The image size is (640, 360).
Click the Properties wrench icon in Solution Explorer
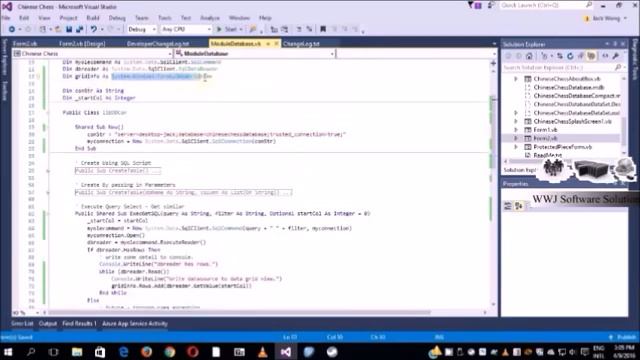coord(616,56)
